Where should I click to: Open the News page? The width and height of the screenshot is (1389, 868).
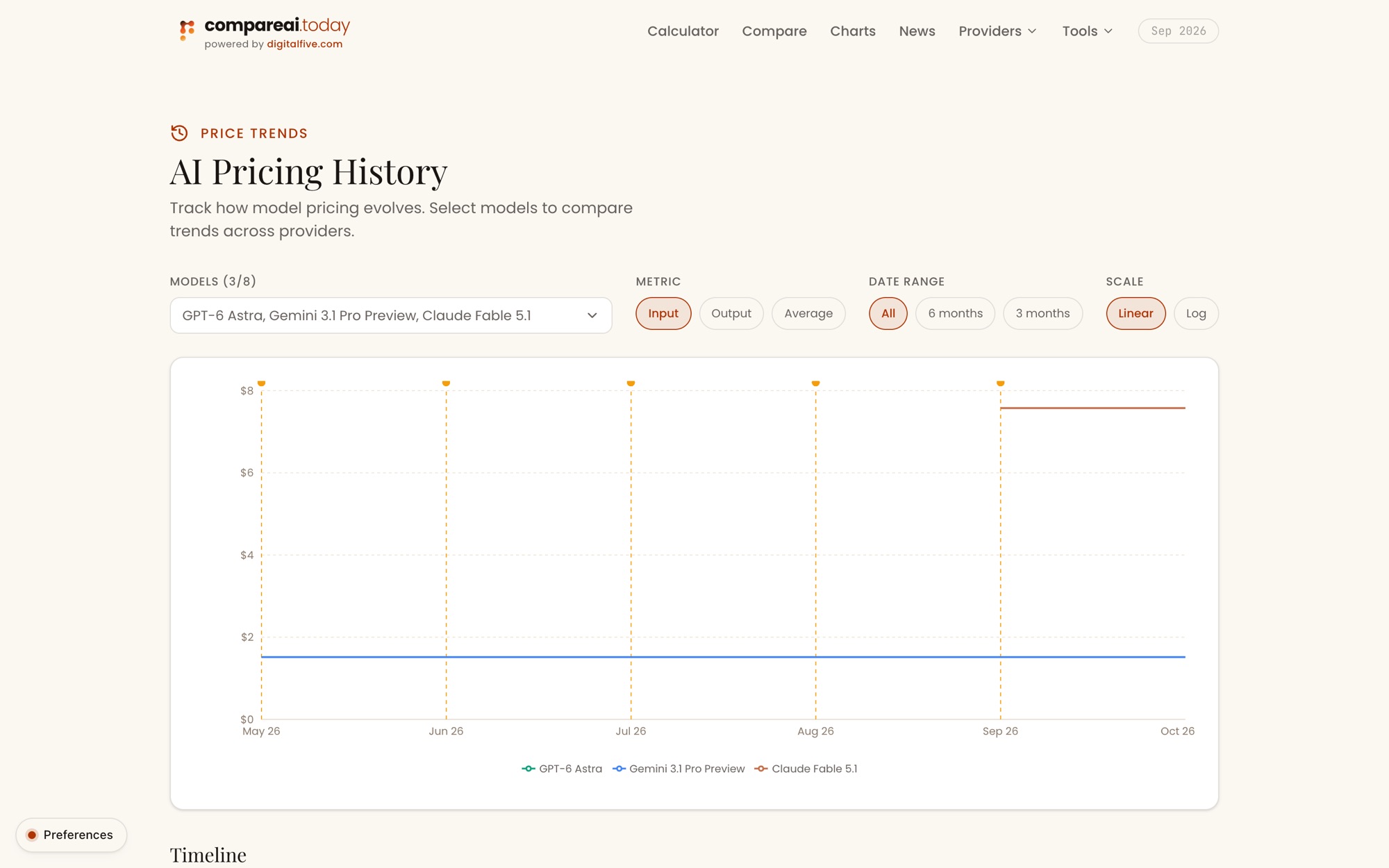pos(917,31)
